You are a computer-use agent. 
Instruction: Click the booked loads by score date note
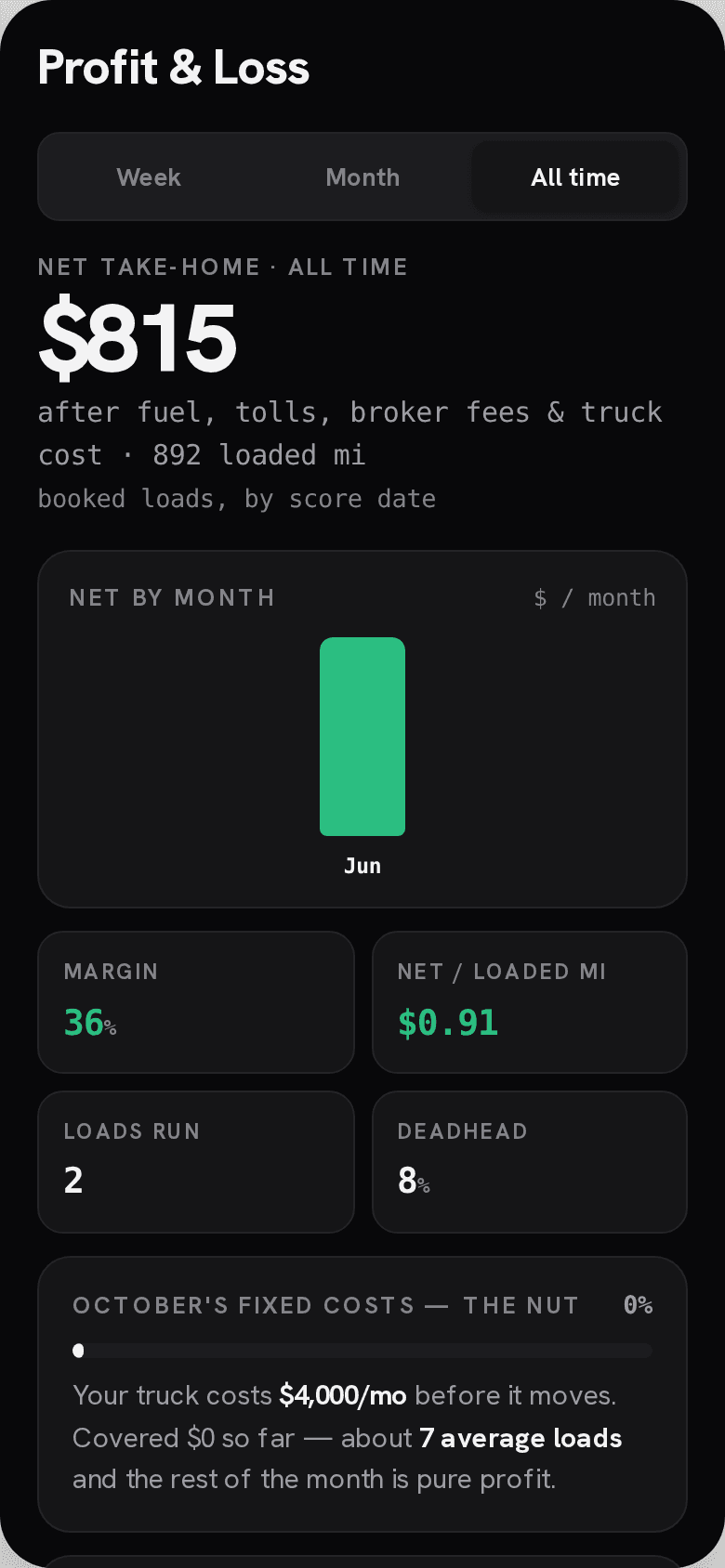(x=237, y=499)
